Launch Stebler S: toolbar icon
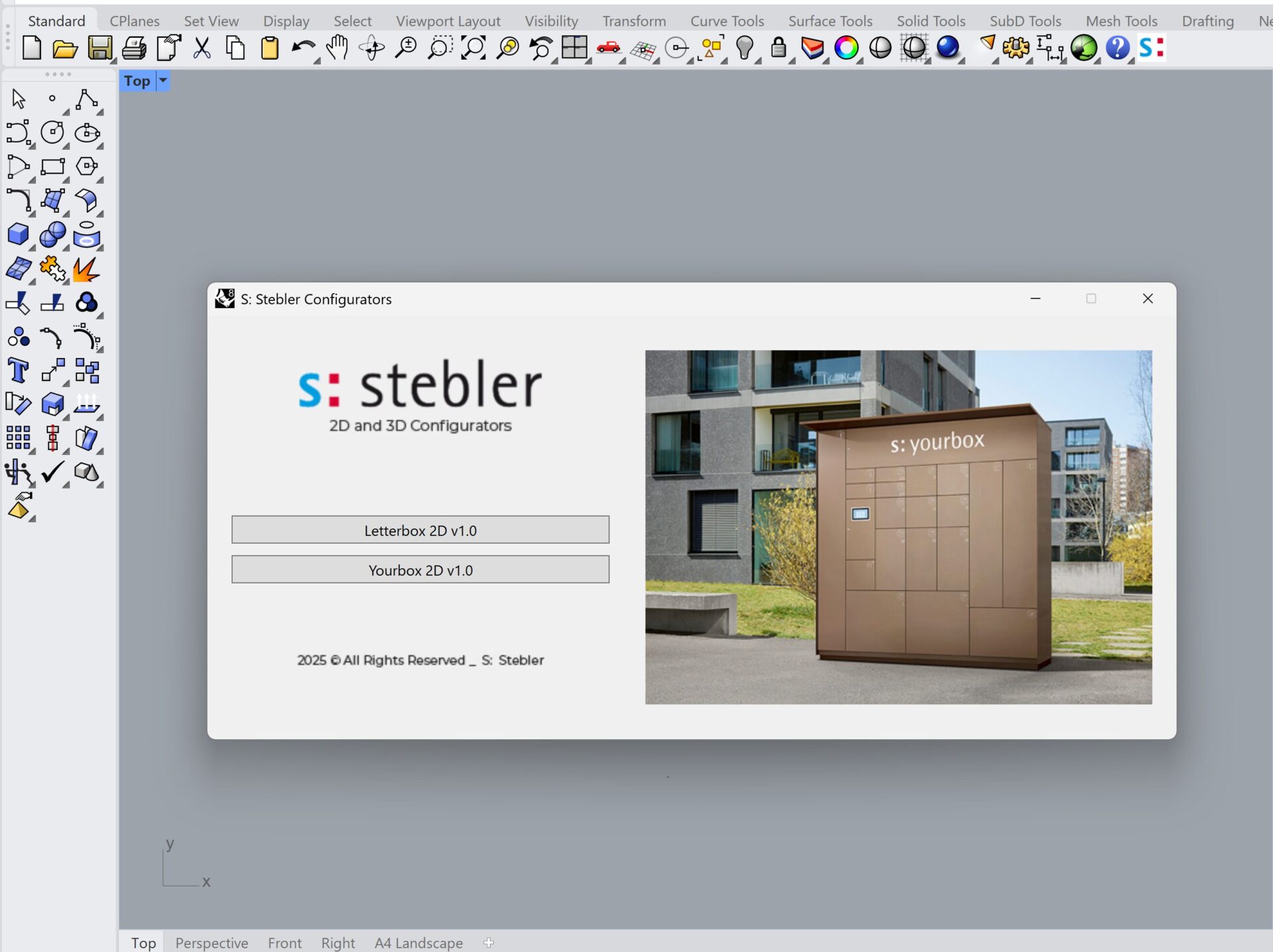This screenshot has width=1273, height=952. [1151, 48]
